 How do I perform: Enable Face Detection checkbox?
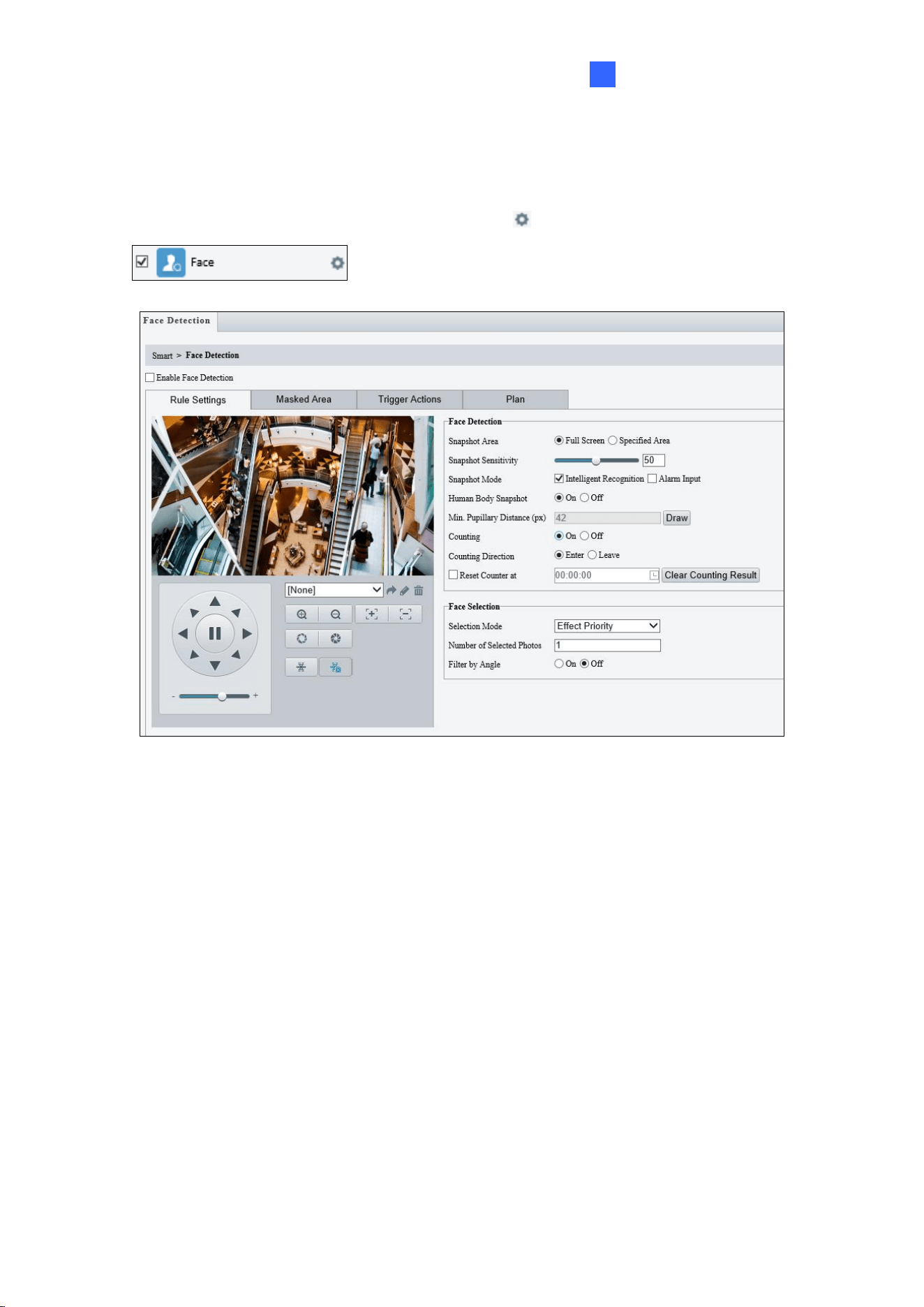[150, 378]
